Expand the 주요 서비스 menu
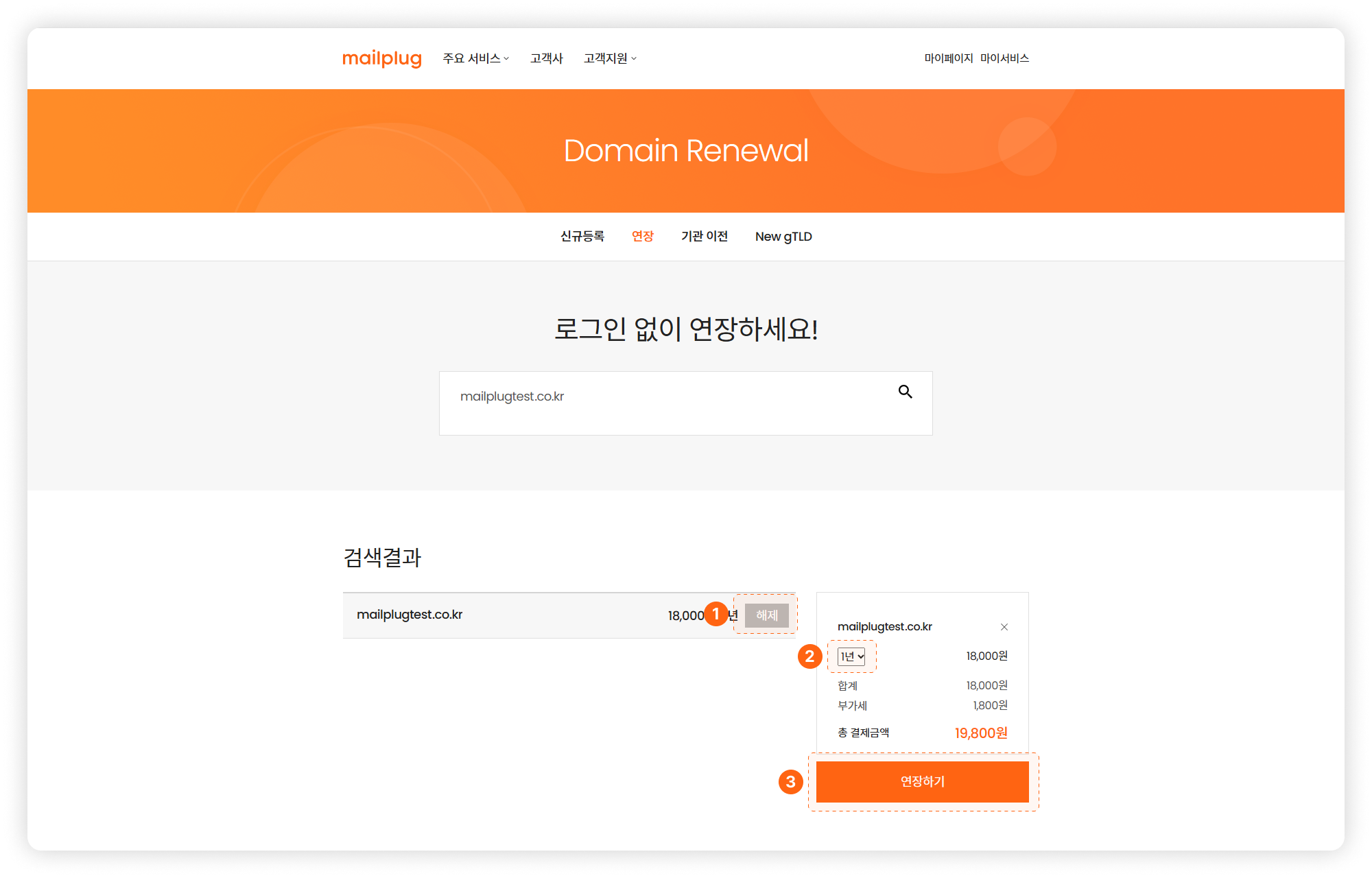Viewport: 1372px width, 878px height. pos(475,58)
